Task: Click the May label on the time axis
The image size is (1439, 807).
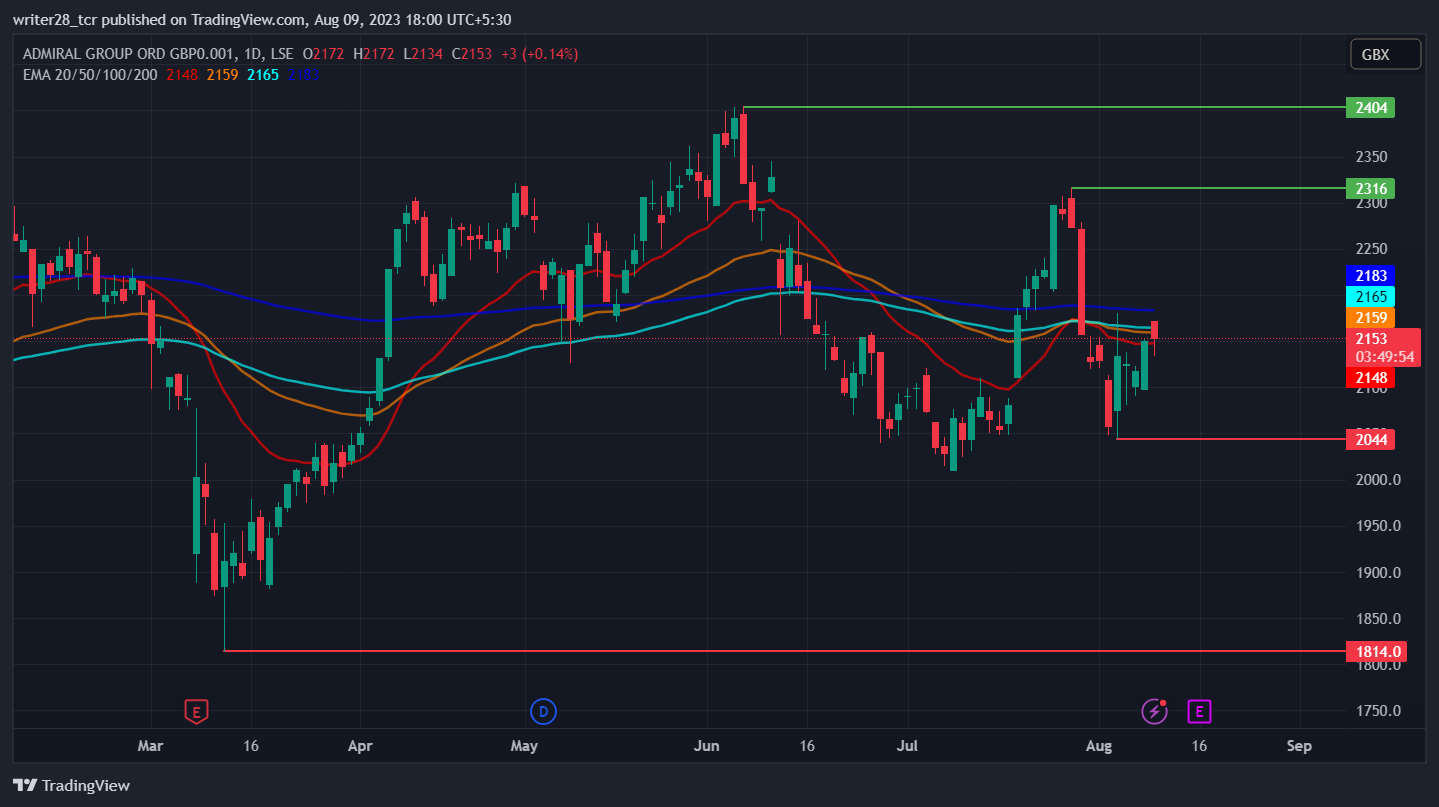Action: [x=524, y=746]
